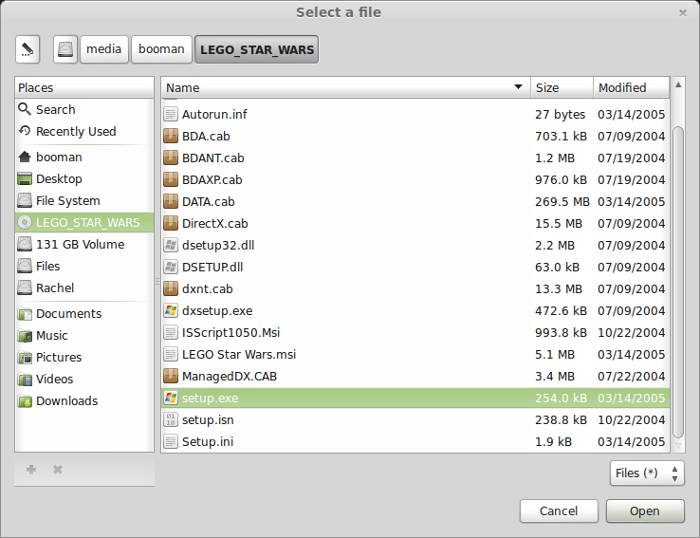Click the remove bookmark X button

click(58, 469)
